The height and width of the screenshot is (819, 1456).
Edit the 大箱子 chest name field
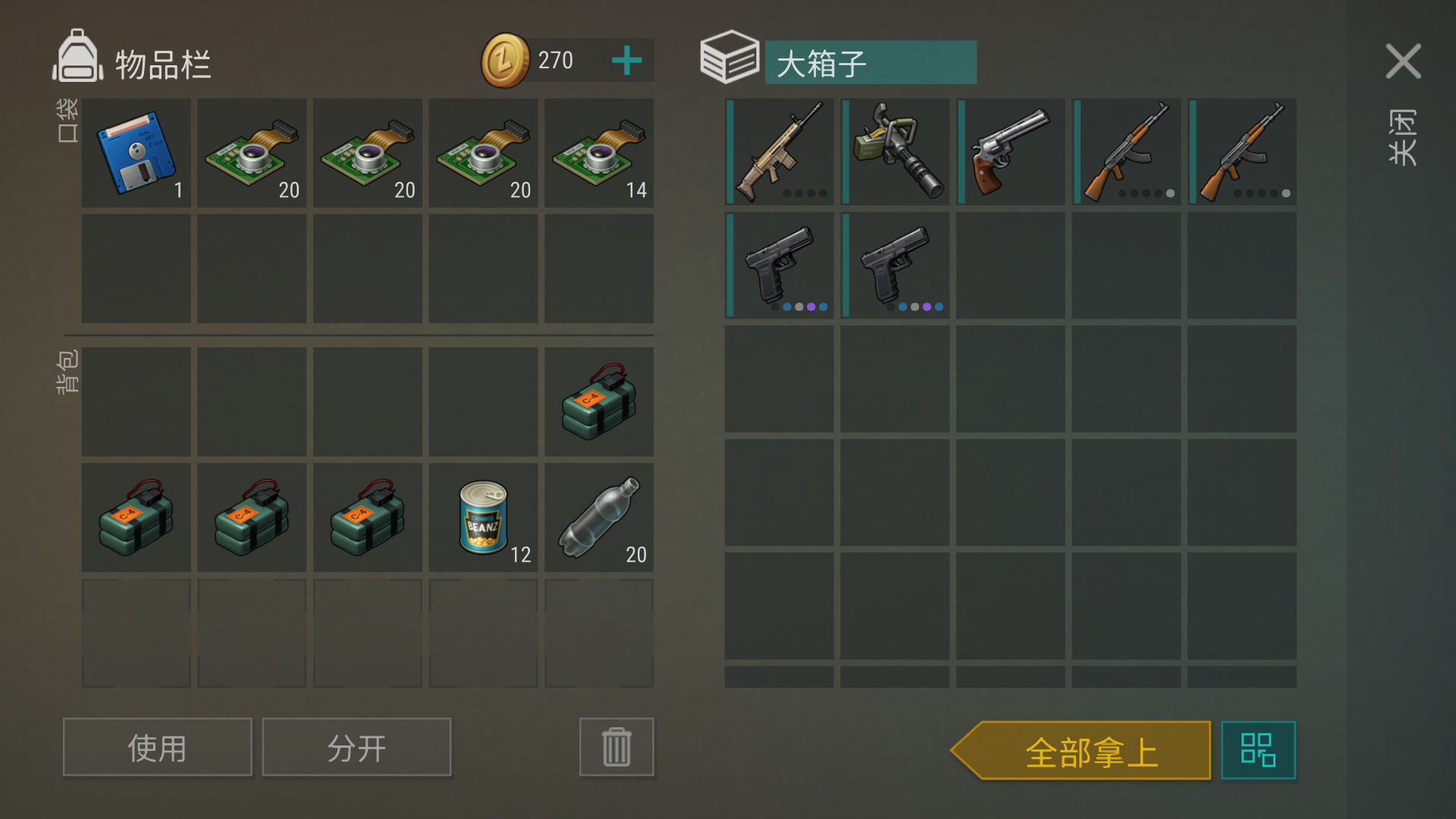(x=871, y=63)
